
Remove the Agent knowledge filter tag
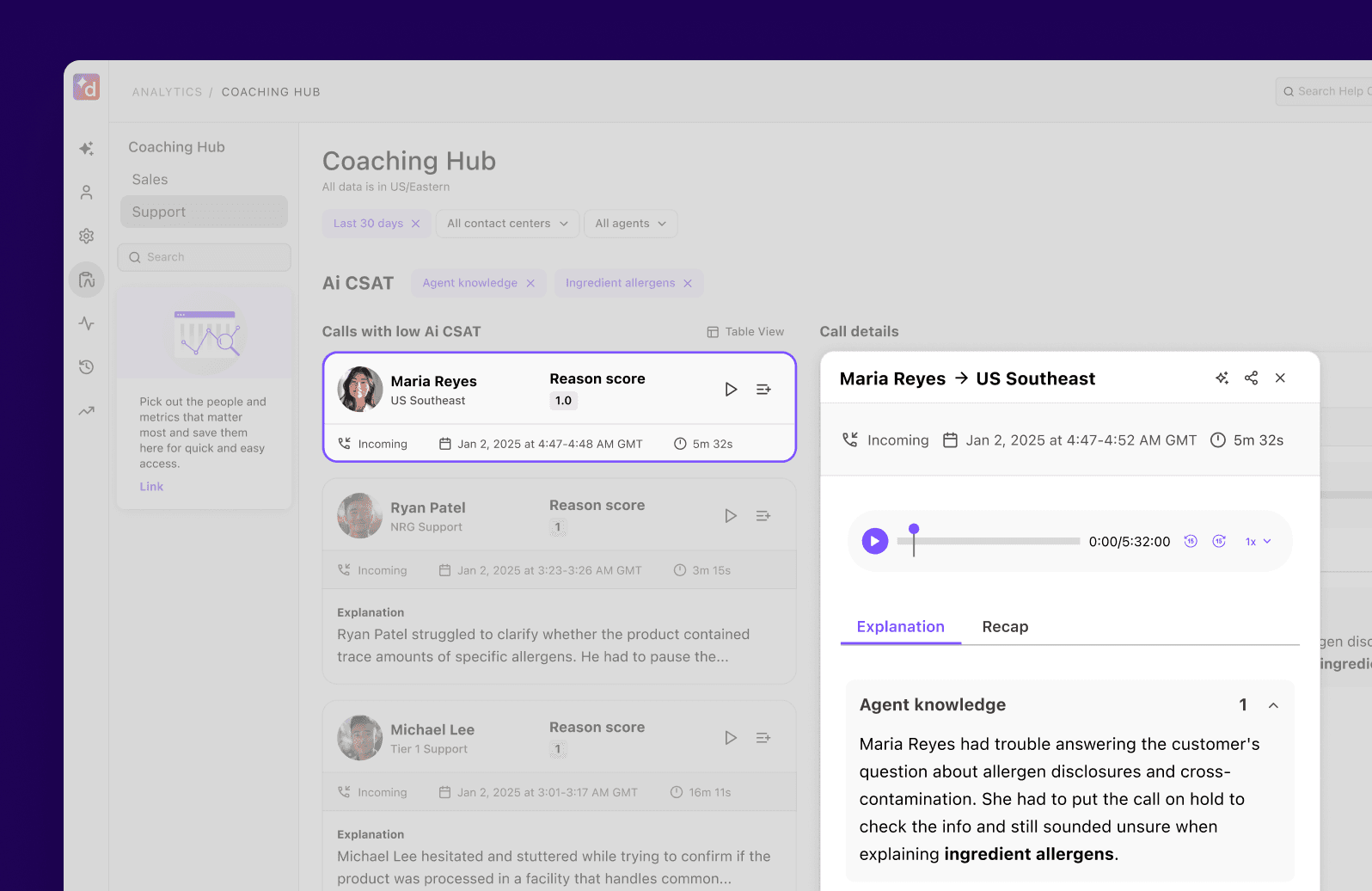[530, 283]
